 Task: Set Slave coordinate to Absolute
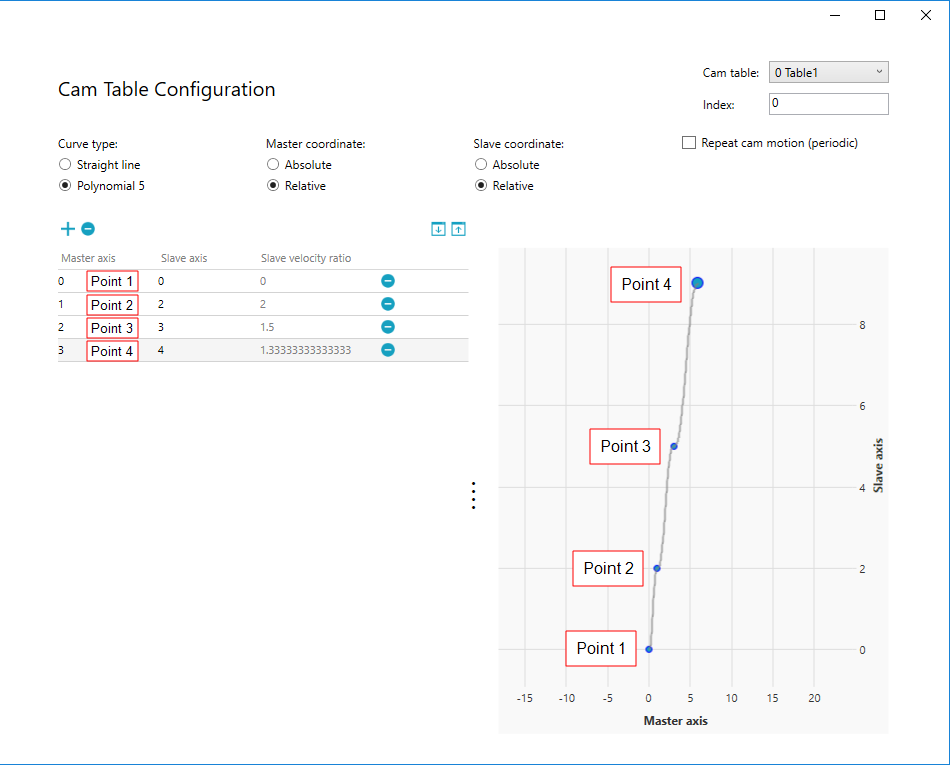click(x=481, y=165)
